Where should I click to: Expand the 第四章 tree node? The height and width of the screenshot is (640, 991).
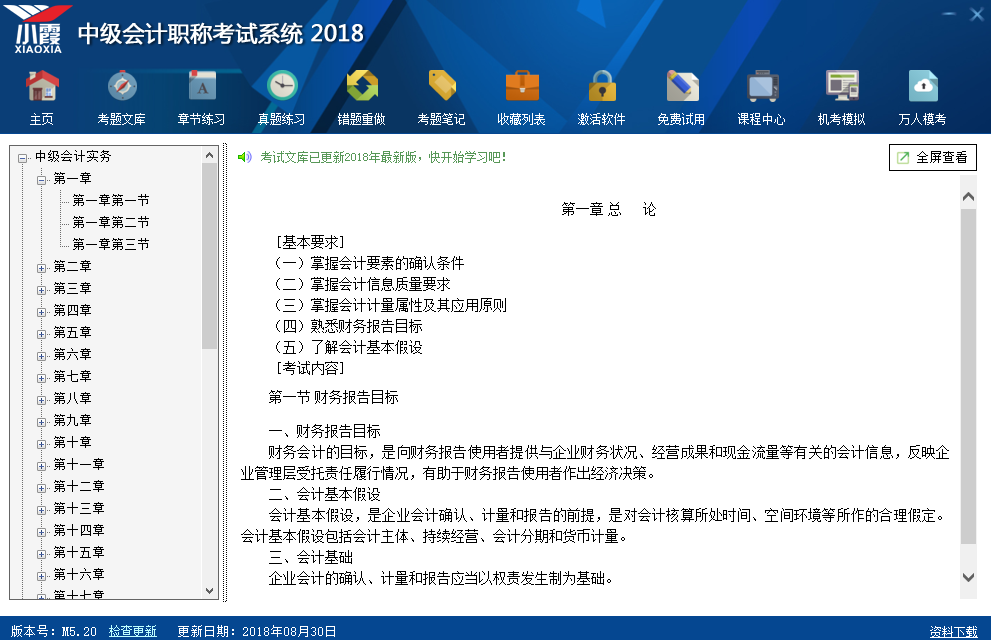41,312
